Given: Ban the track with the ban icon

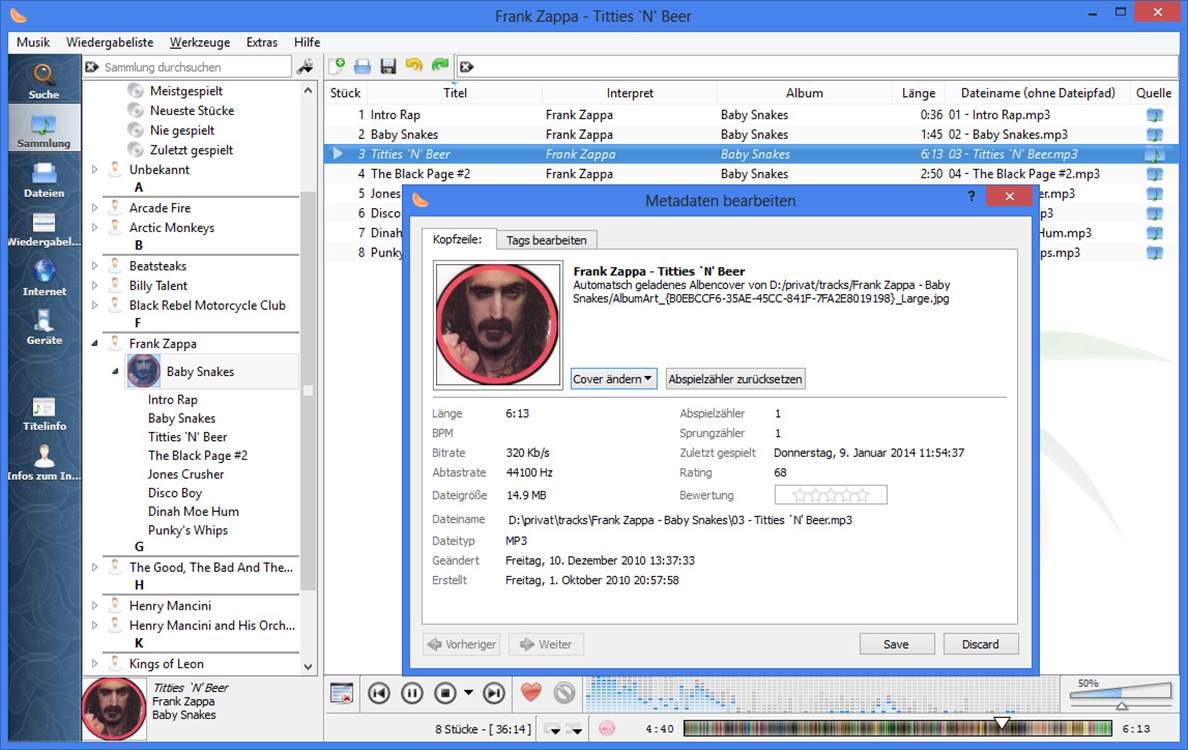Looking at the screenshot, I should [564, 692].
